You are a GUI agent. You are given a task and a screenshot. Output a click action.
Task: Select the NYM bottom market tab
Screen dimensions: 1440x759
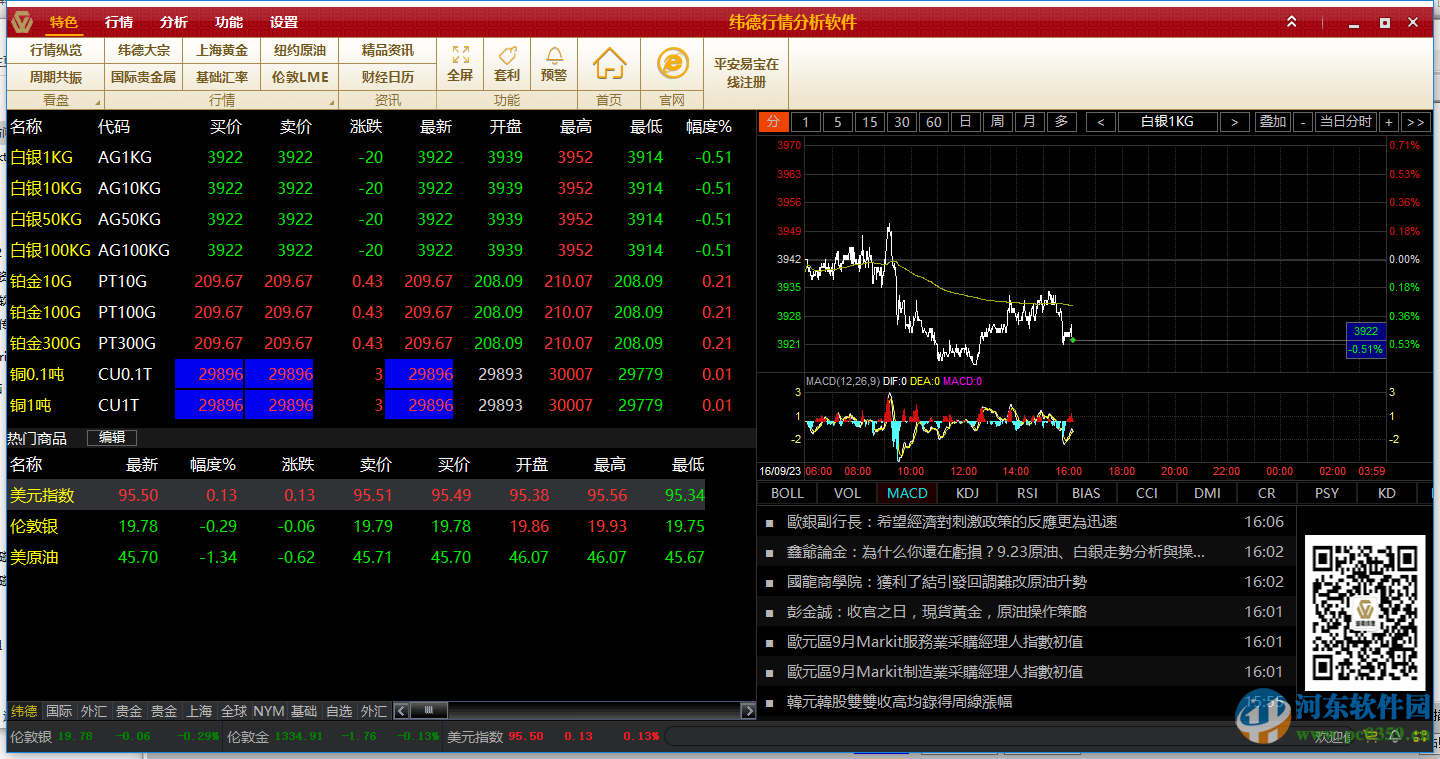coord(268,711)
